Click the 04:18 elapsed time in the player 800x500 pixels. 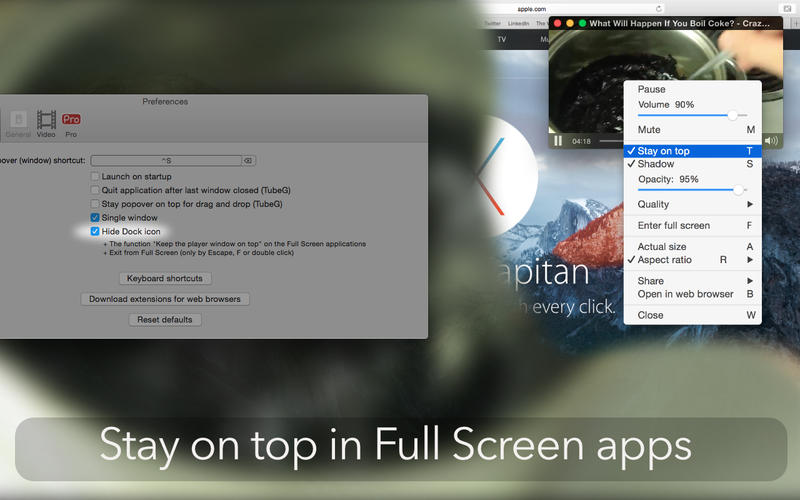point(581,141)
